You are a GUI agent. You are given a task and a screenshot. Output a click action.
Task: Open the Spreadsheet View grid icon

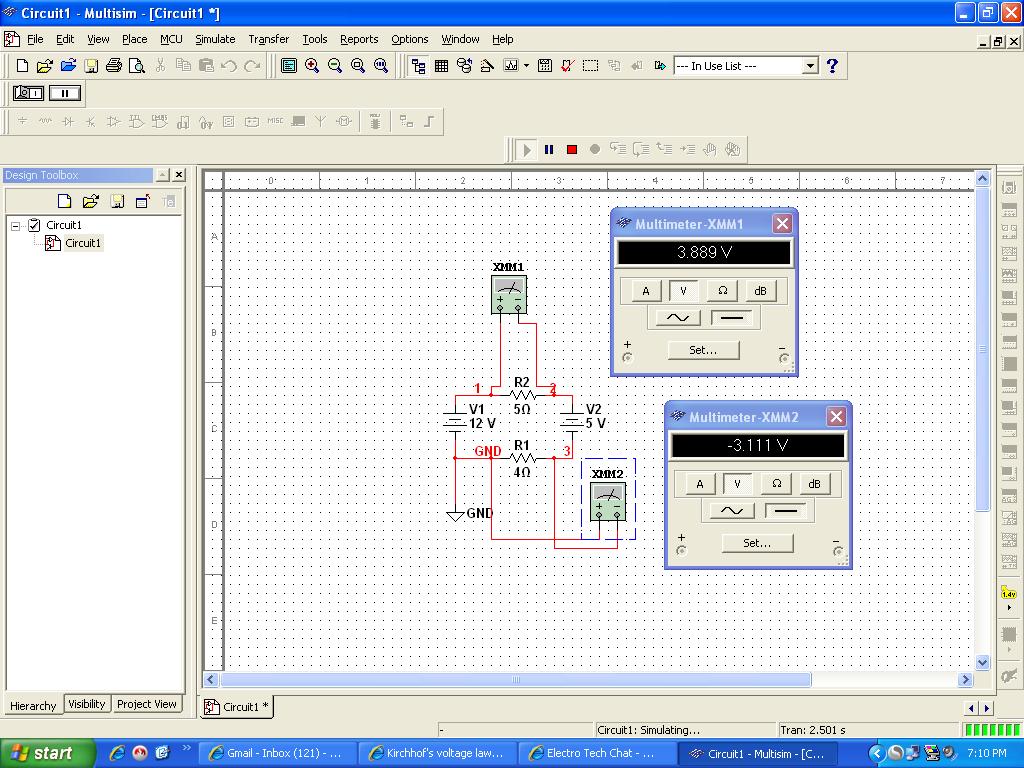click(441, 65)
